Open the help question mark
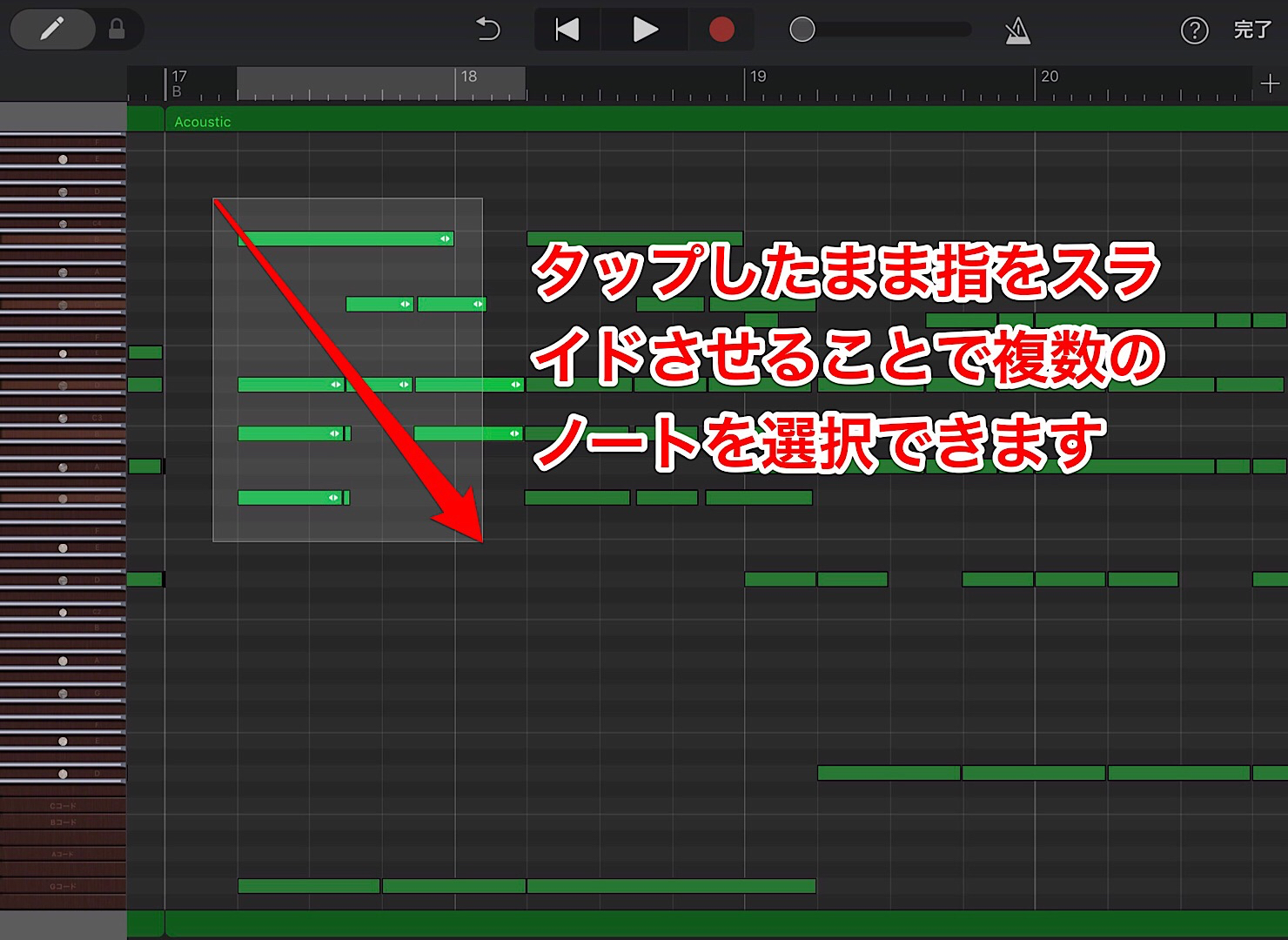1288x940 pixels. 1194,30
